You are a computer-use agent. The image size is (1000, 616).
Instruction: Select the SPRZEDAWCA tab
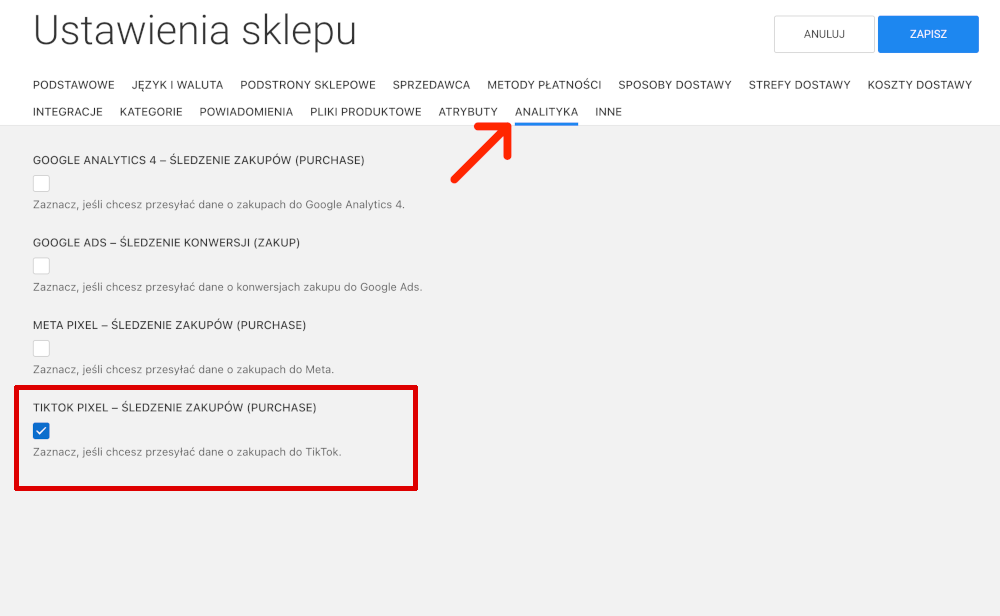pyautogui.click(x=431, y=85)
